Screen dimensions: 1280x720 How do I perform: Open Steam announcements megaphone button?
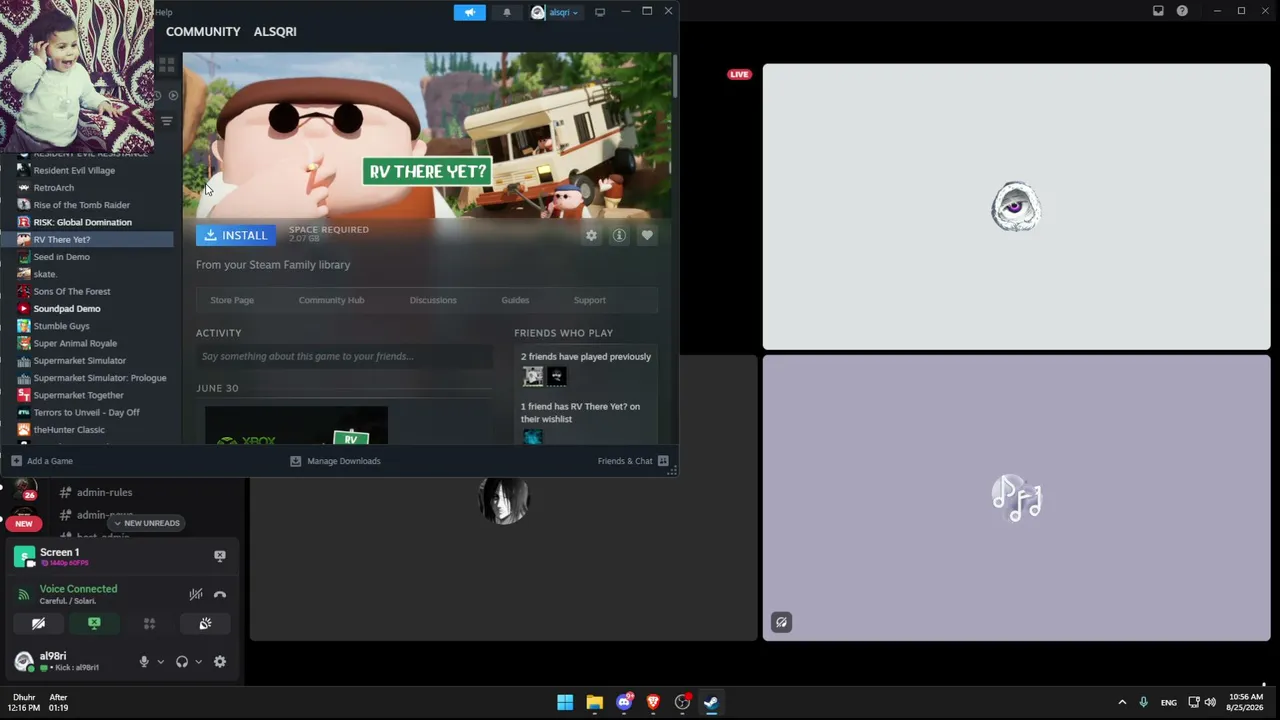(469, 12)
